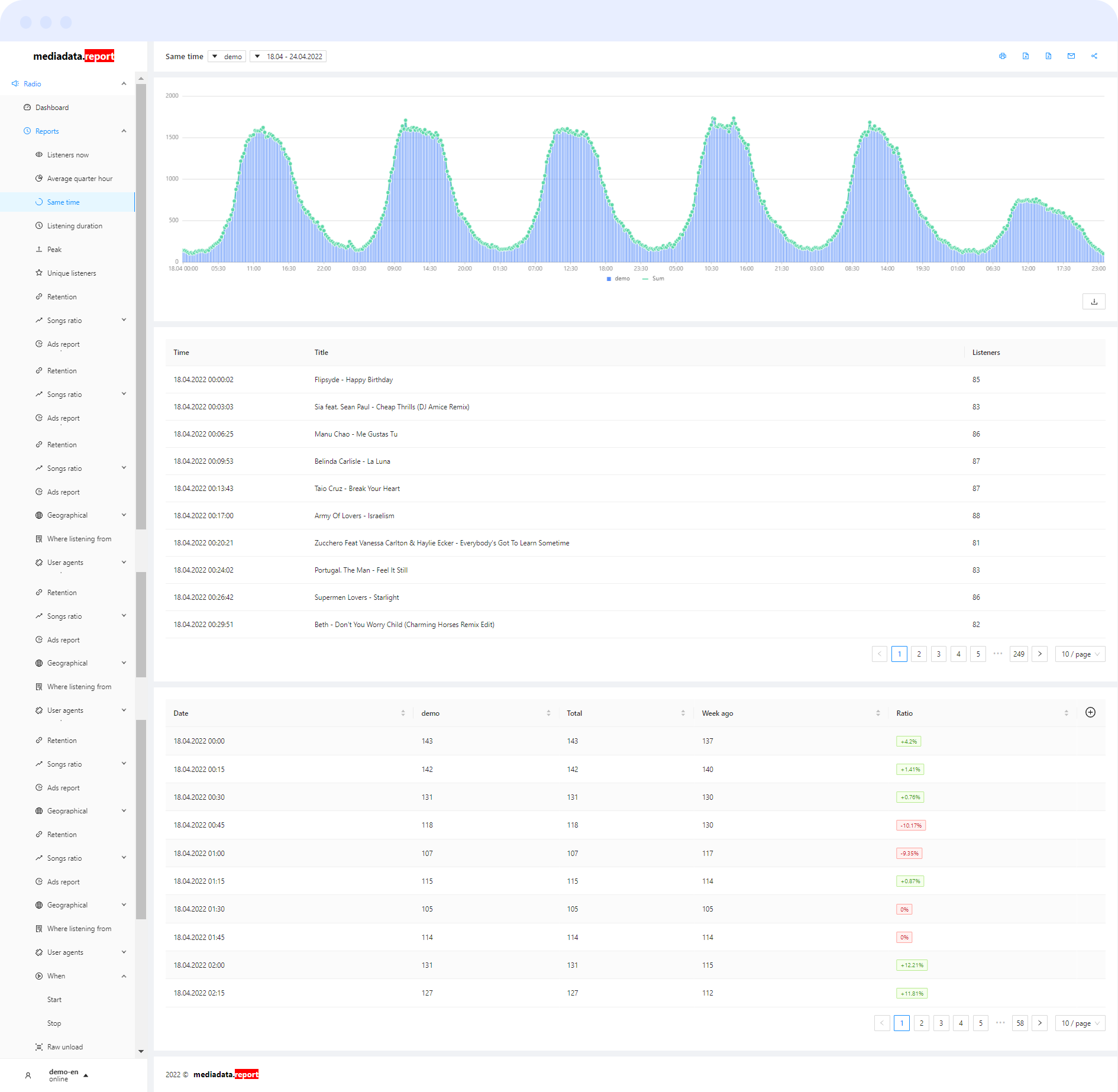
Task: Go to page 249 of the songs table
Action: click(1019, 654)
